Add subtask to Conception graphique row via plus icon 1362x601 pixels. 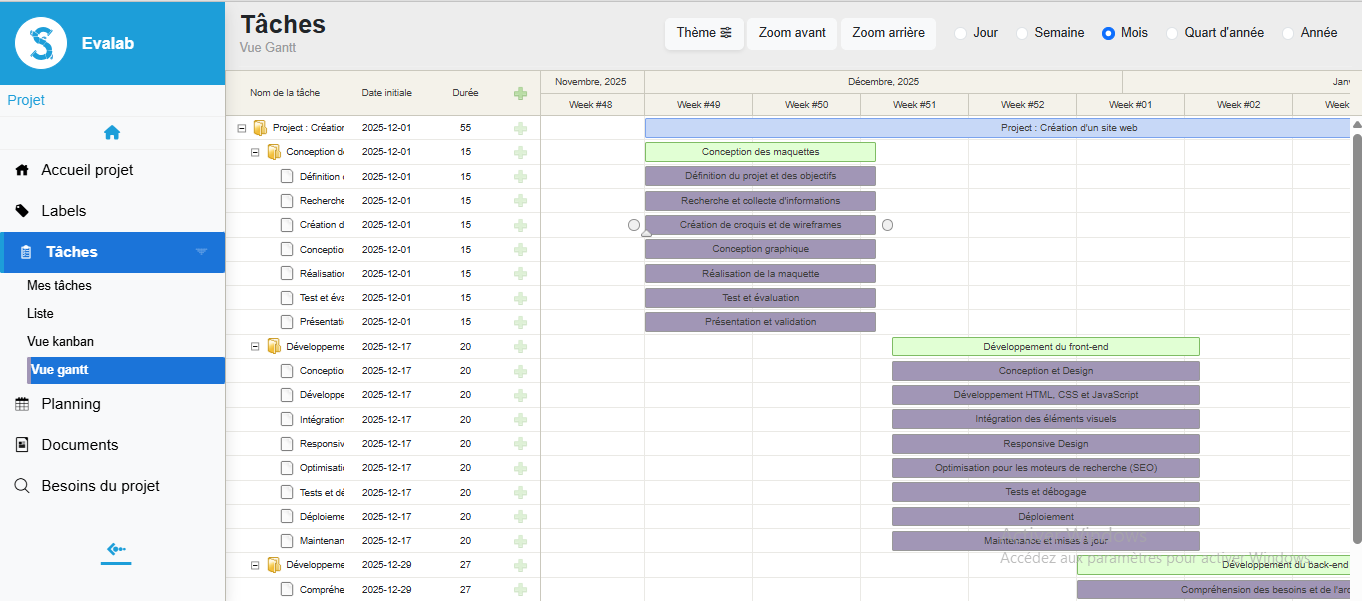click(x=520, y=249)
